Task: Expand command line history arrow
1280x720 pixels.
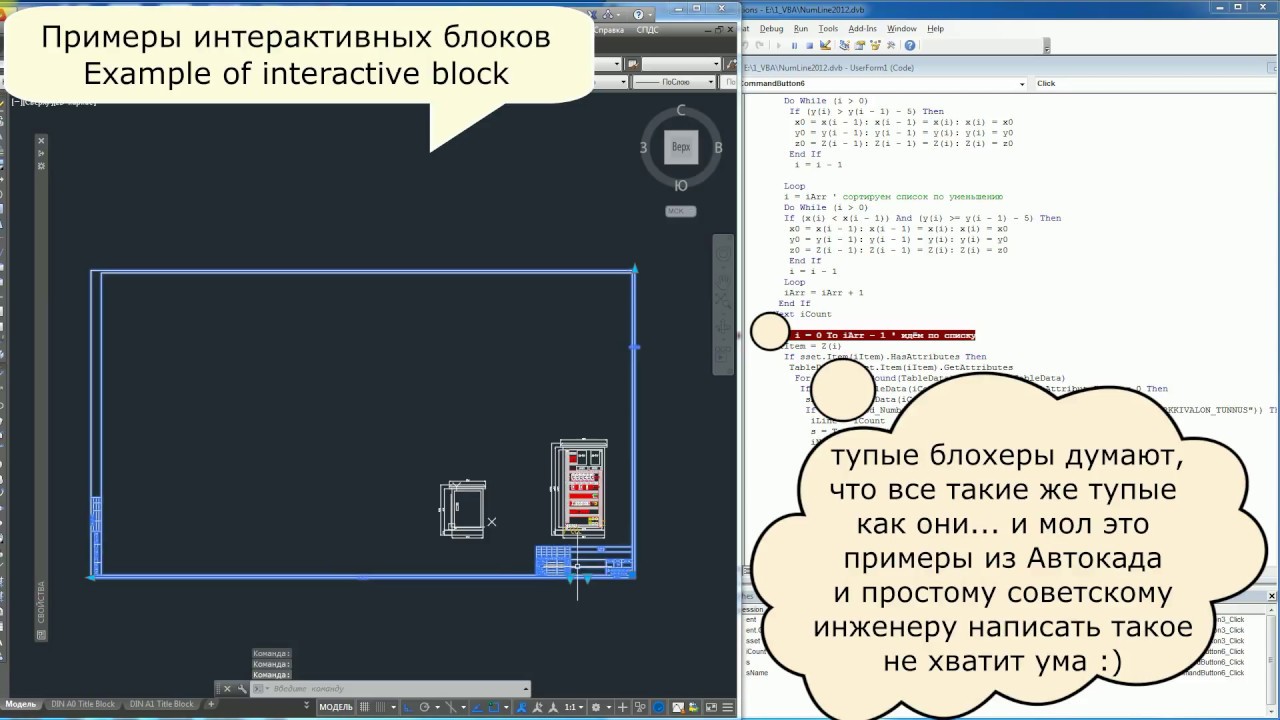Action: (x=526, y=688)
